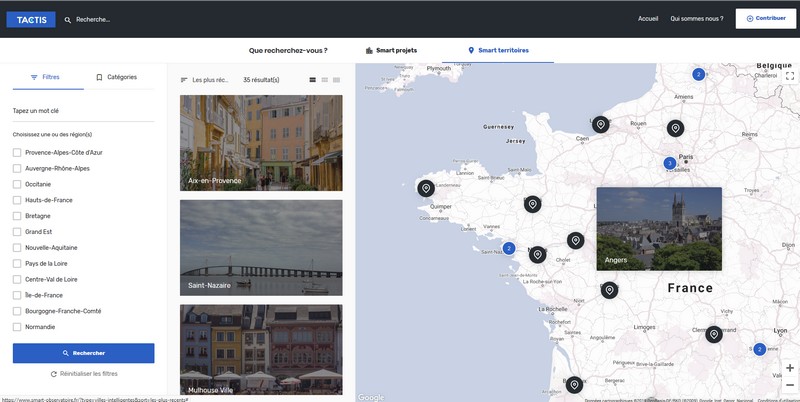Select the medium grid view icon
Viewport: 800px width, 402px height.
pos(324,80)
